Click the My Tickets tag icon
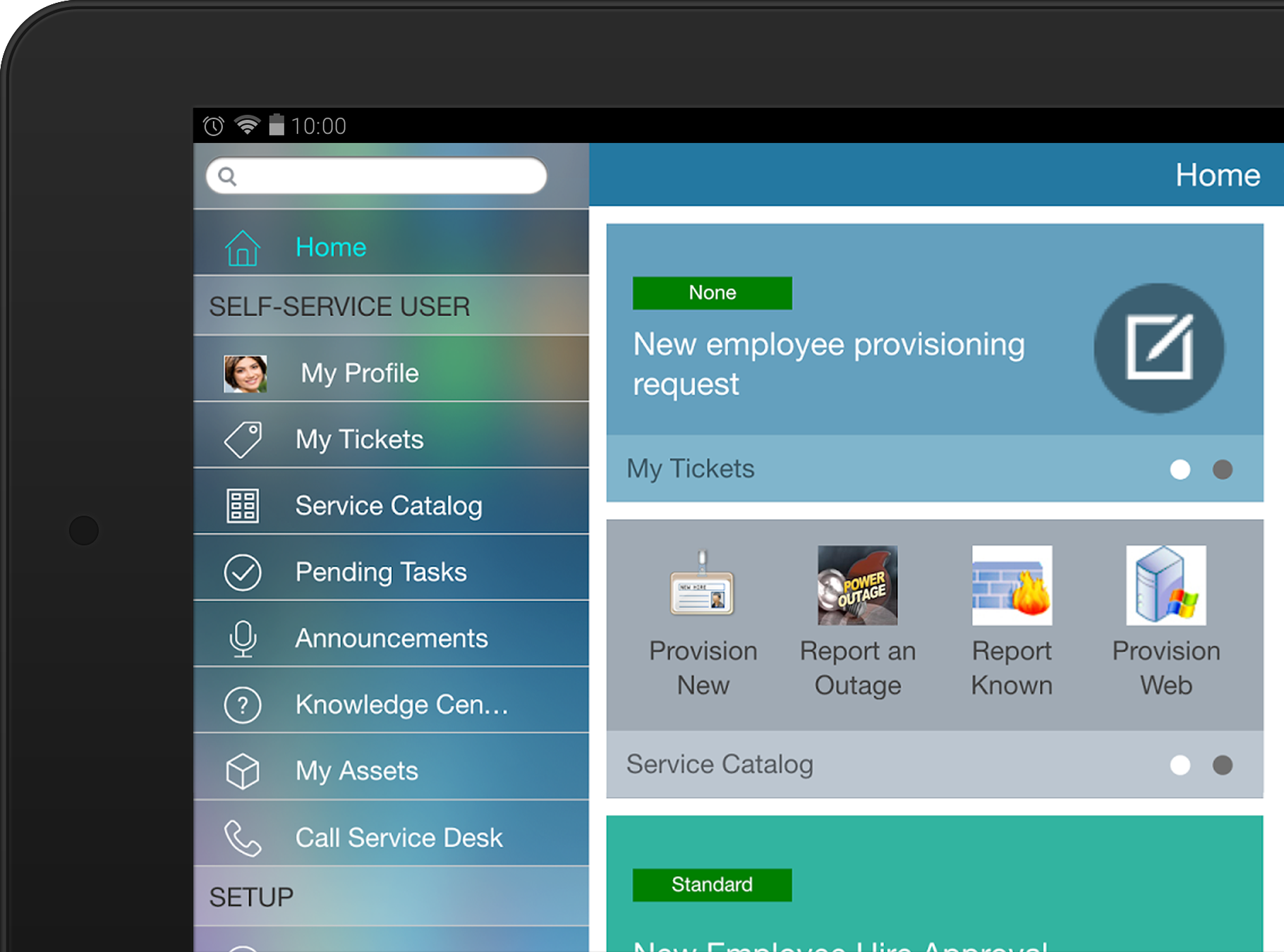This screenshot has width=1284, height=952. tap(242, 440)
